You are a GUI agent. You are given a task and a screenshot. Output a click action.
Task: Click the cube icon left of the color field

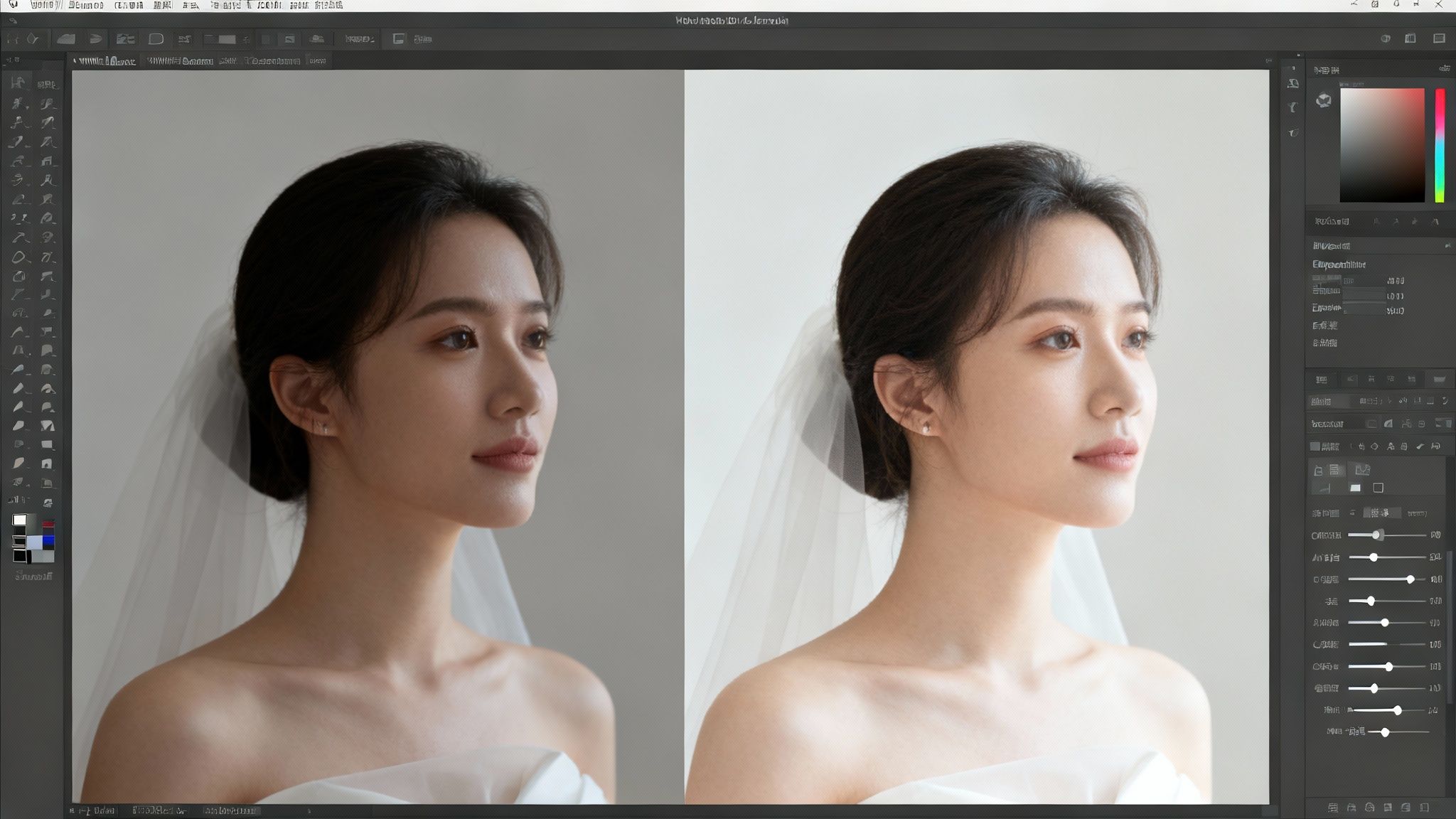point(1323,100)
